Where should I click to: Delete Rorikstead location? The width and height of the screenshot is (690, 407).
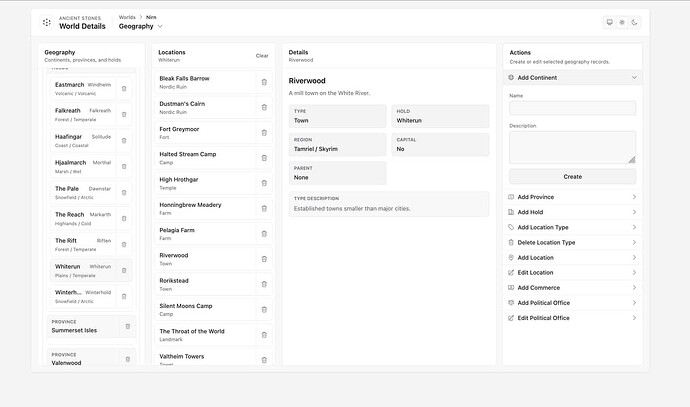coord(264,284)
